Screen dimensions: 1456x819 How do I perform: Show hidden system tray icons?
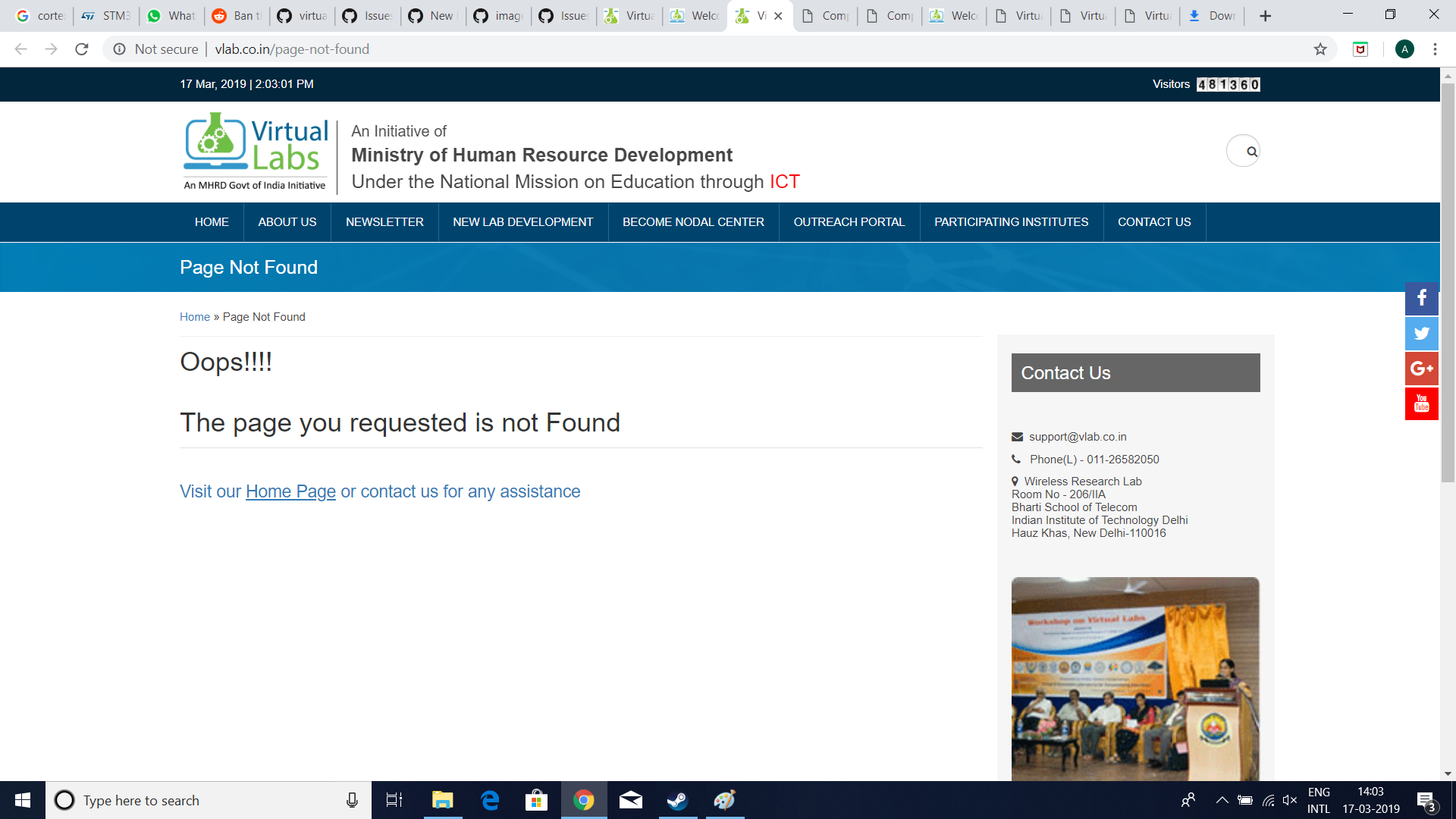1222,800
